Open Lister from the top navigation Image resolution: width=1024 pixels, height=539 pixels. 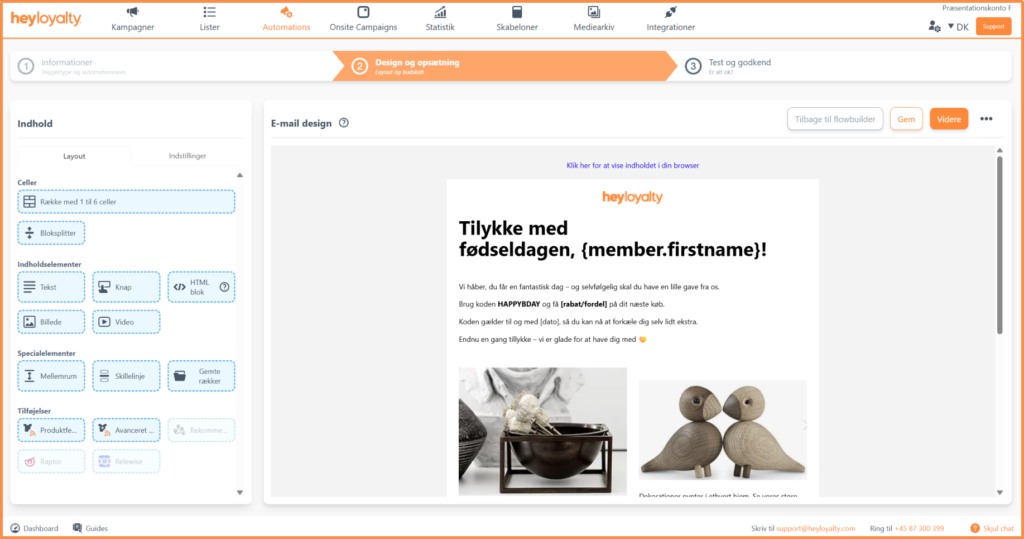click(209, 19)
